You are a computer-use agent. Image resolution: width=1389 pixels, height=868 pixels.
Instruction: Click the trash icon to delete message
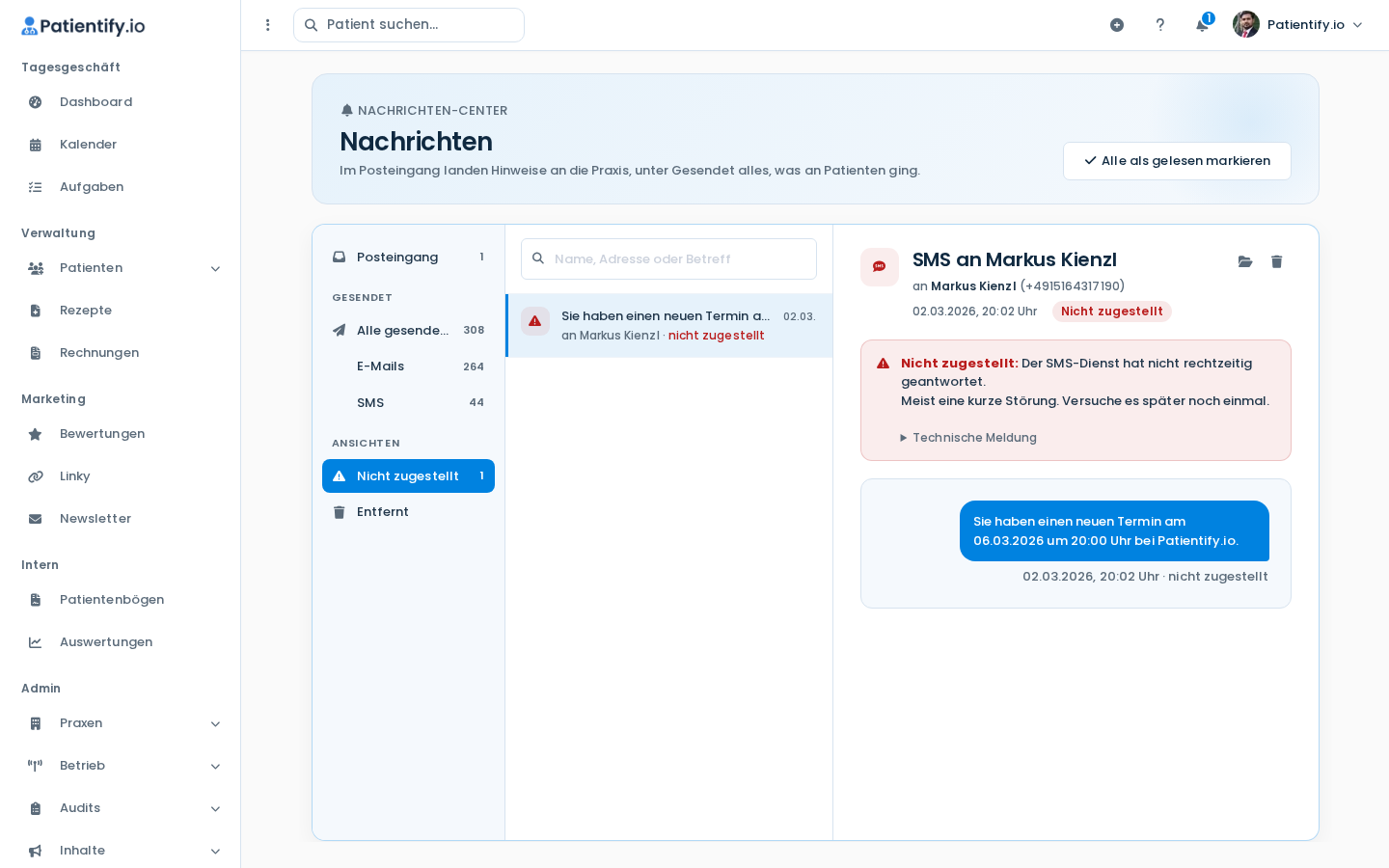(1276, 261)
